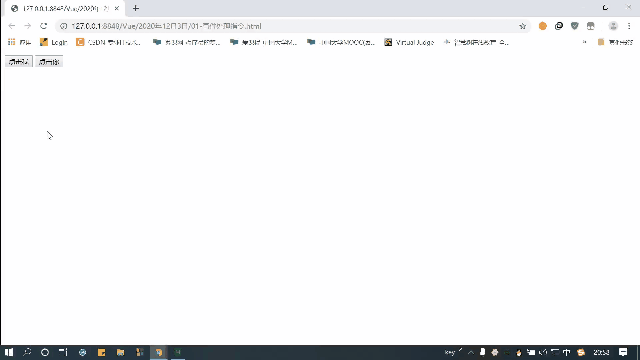
Task: Go forward to the next page
Action: [27, 26]
